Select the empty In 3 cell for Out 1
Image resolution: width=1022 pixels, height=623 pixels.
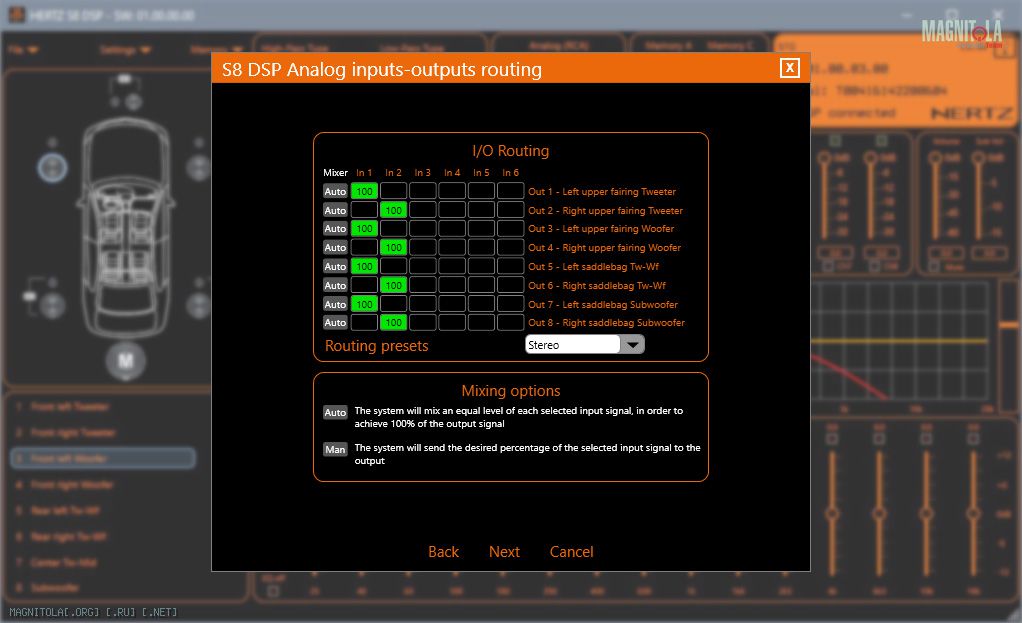(x=423, y=191)
